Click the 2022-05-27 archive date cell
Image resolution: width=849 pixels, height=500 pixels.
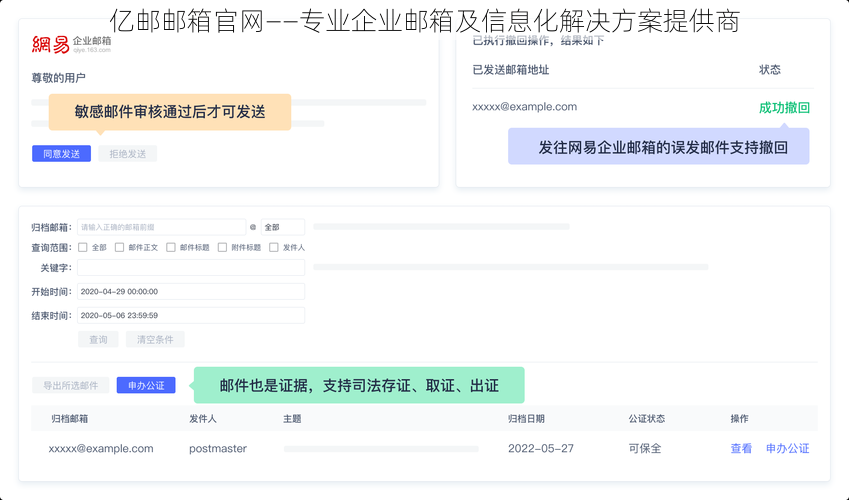[540, 449]
